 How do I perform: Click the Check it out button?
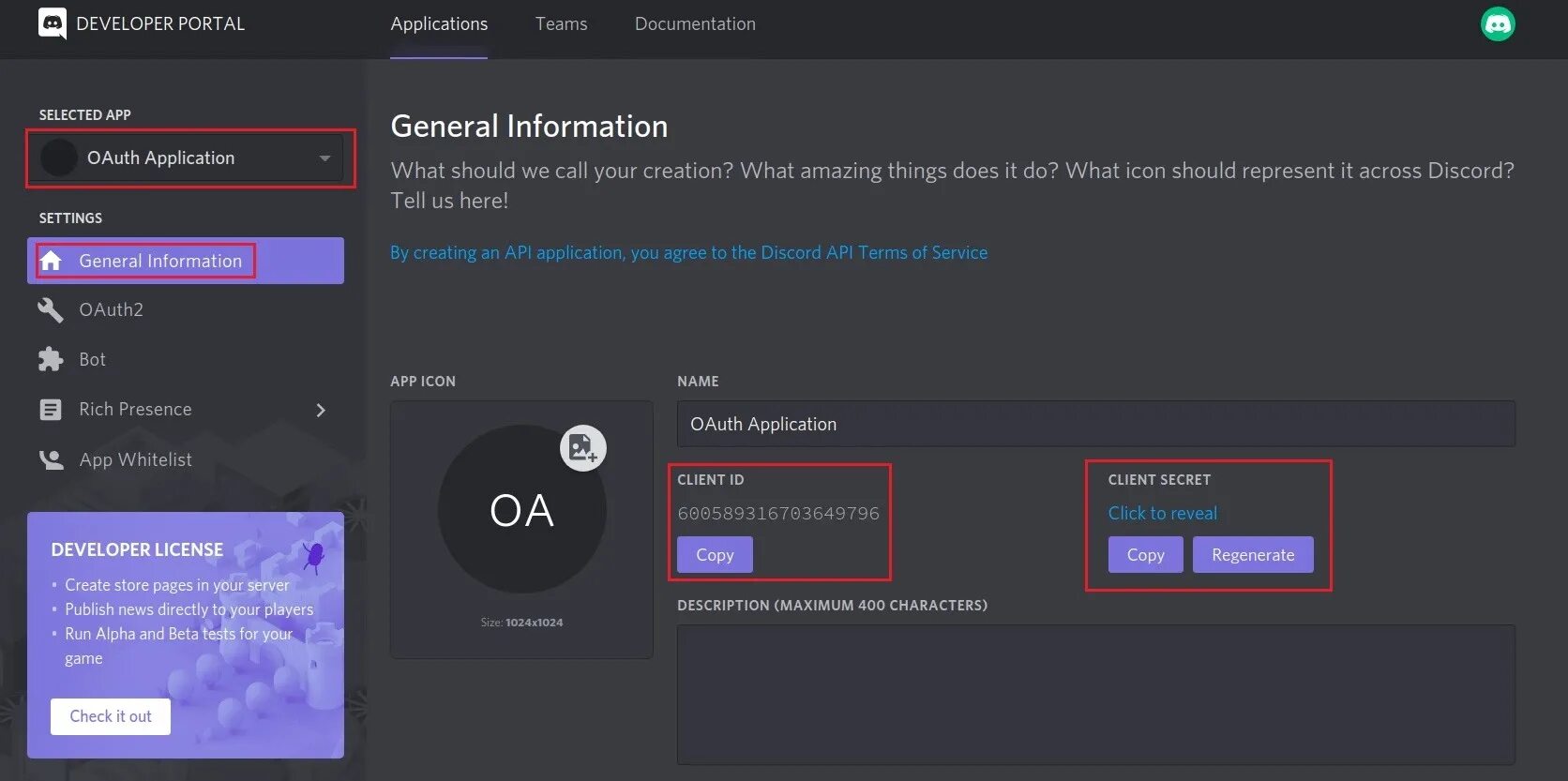tap(111, 716)
